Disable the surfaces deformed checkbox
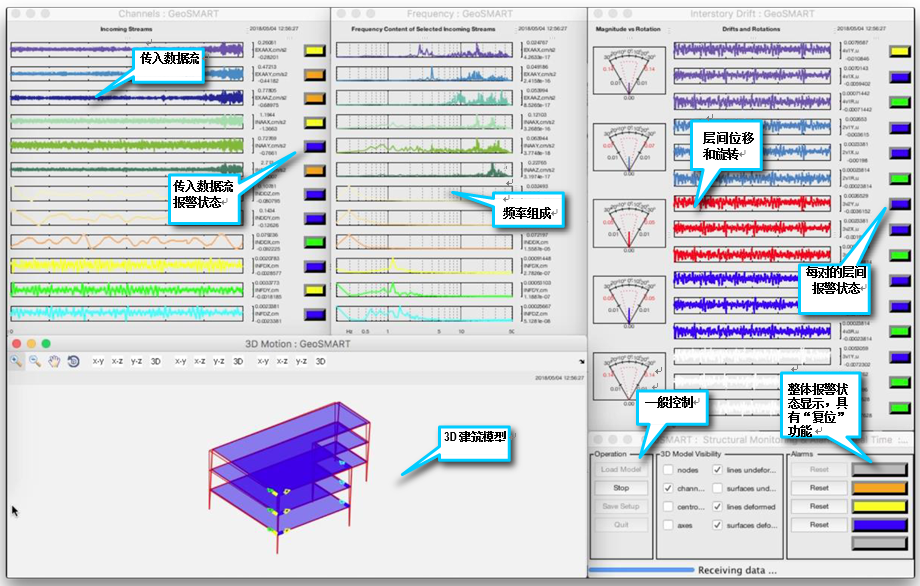This screenshot has height=586, width=920. 718,524
